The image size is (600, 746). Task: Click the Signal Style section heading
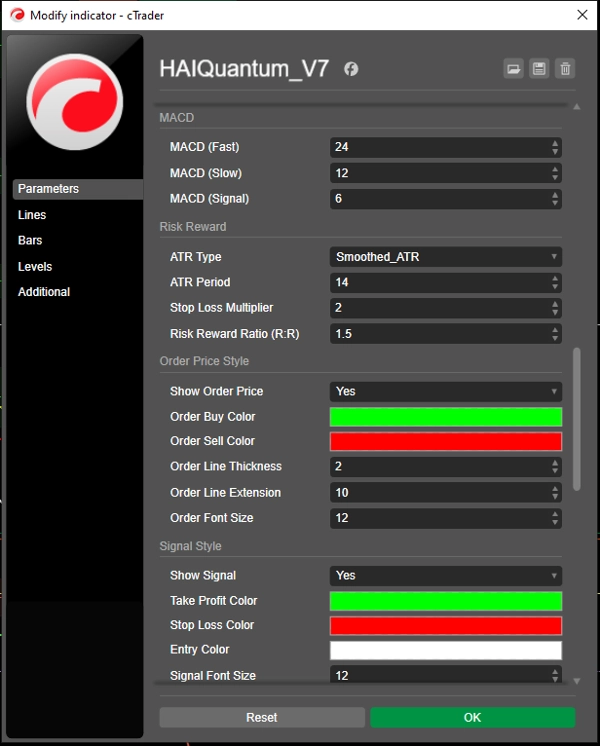coord(190,546)
